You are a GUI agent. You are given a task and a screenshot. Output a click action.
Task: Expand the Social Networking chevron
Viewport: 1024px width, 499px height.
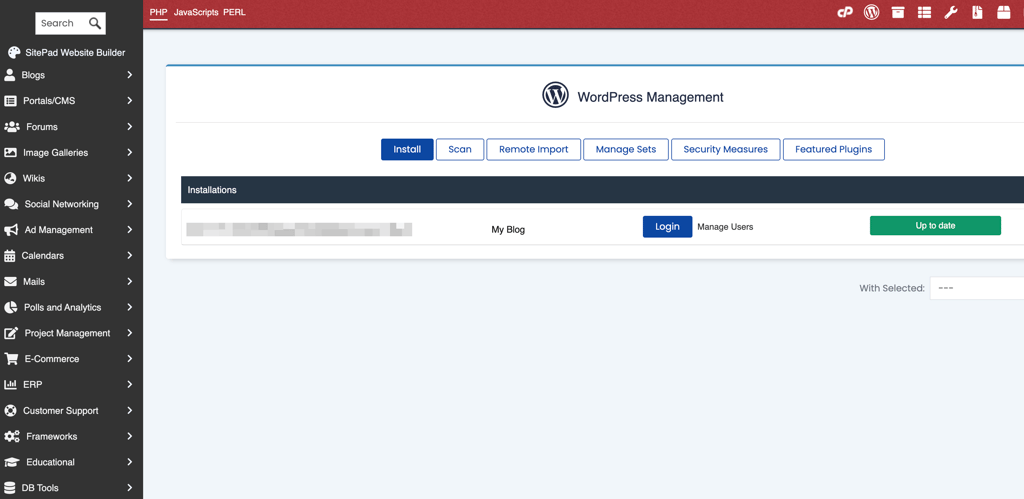click(129, 204)
